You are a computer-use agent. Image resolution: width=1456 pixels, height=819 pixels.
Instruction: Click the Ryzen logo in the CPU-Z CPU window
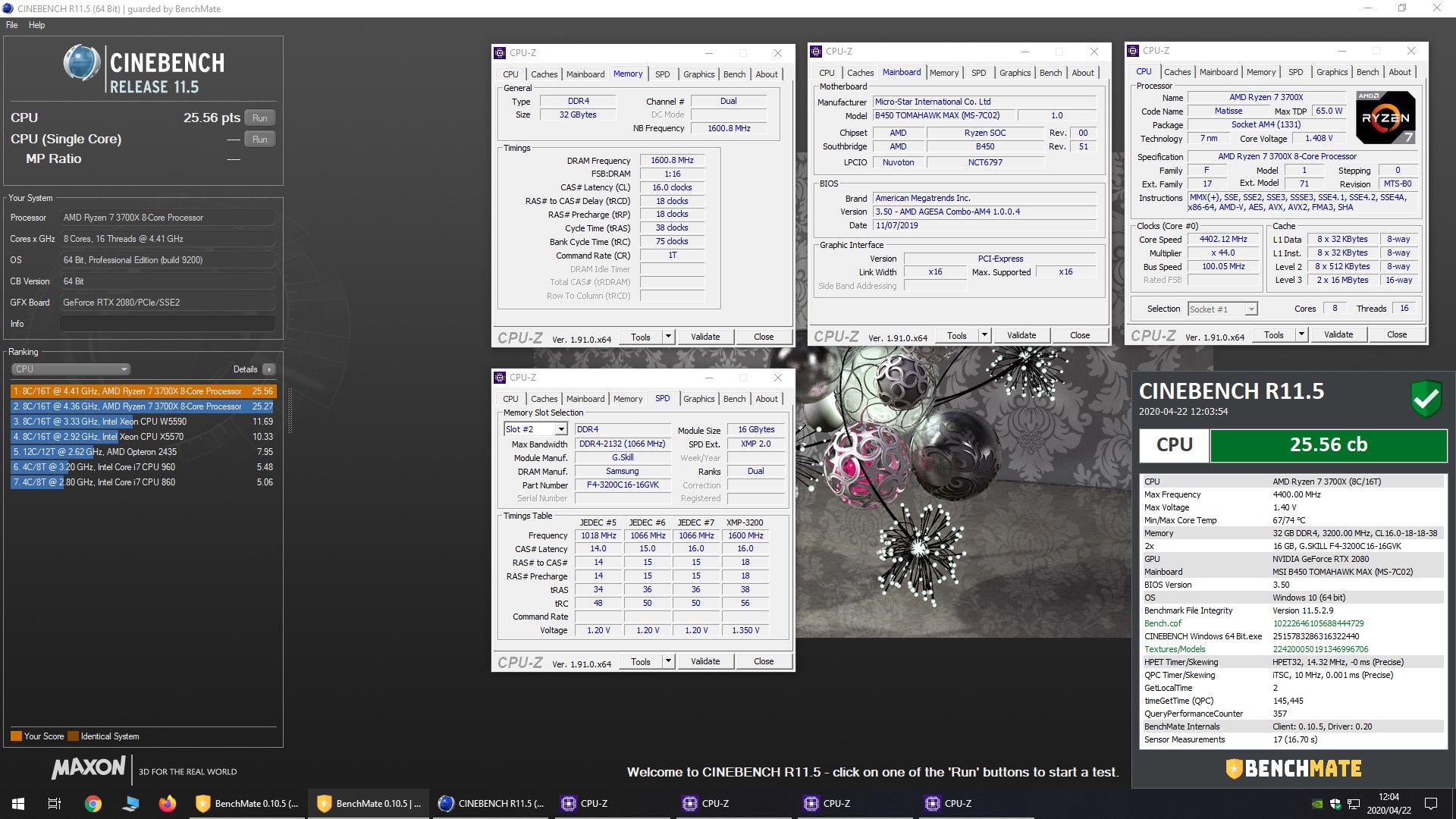[x=1385, y=118]
